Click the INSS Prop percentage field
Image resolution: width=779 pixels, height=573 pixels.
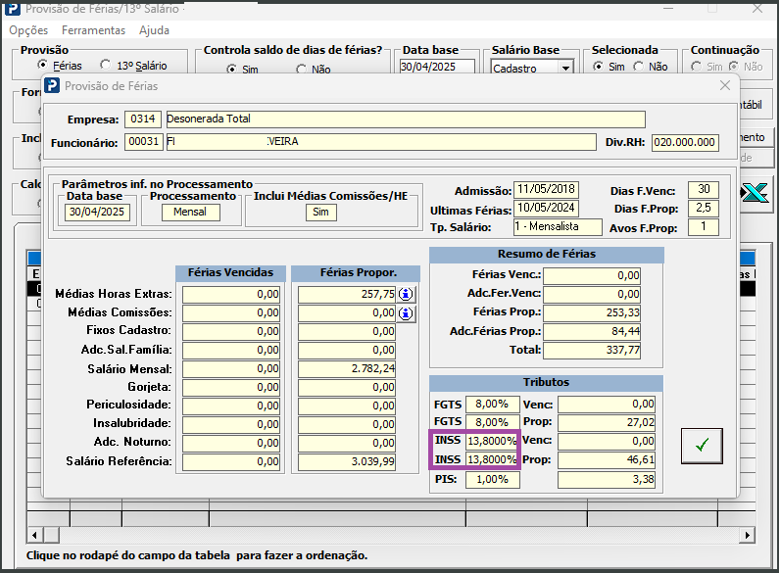click(x=490, y=460)
